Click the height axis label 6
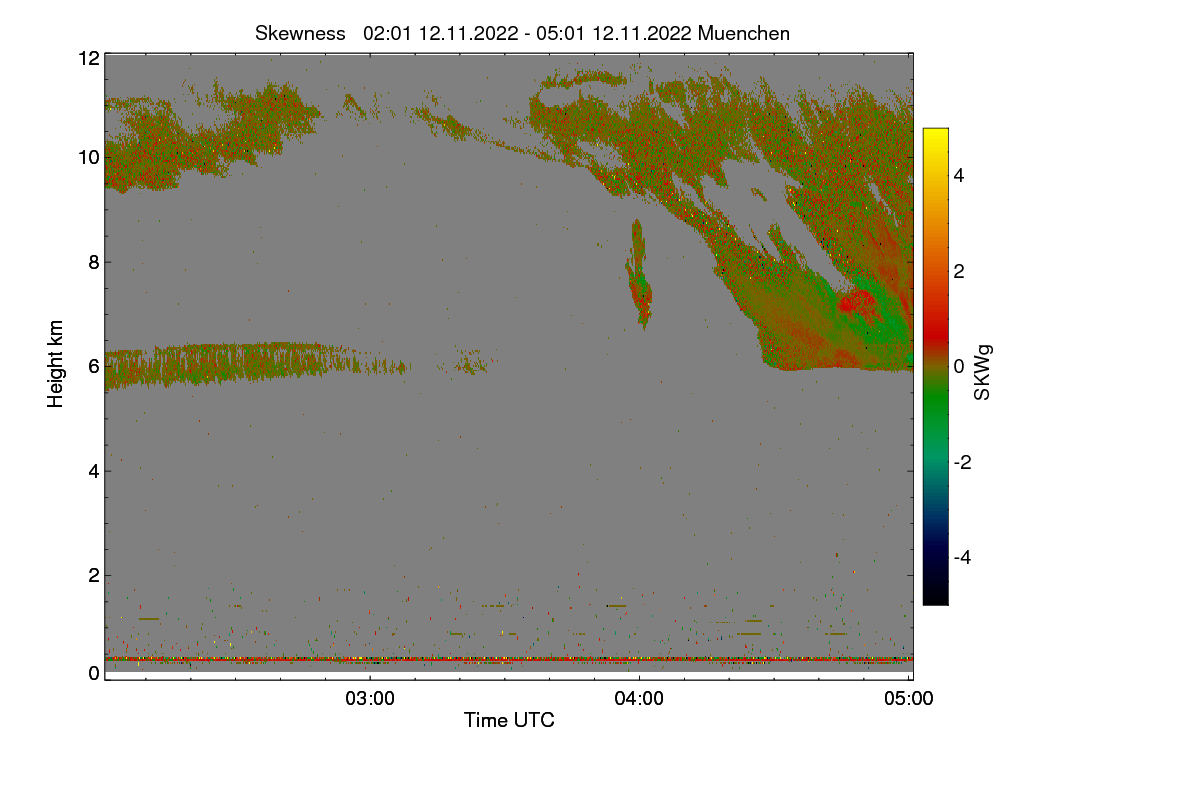 94,366
